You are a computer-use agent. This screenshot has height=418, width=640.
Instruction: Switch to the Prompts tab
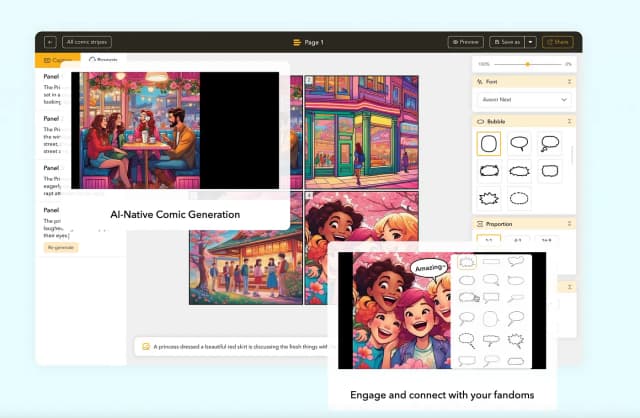[103, 61]
